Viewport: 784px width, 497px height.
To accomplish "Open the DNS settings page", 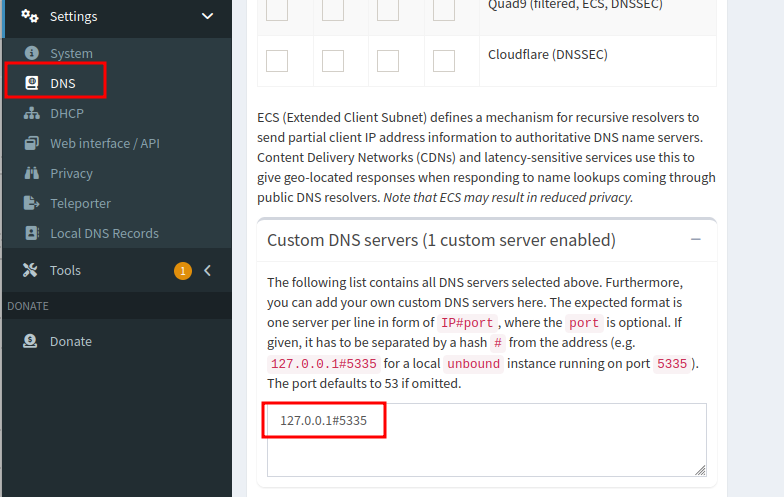I will click(63, 83).
